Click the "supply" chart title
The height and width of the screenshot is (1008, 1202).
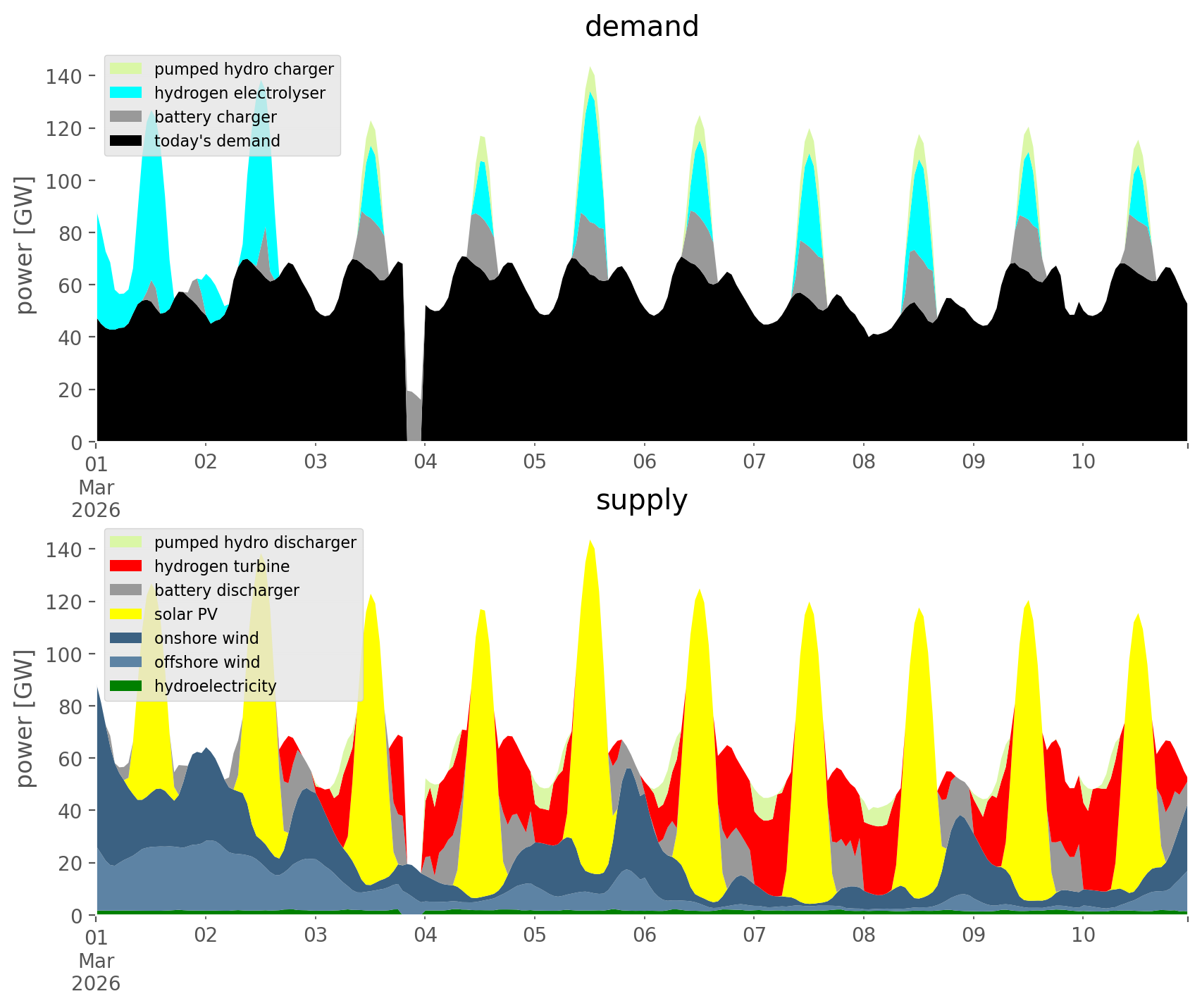[x=641, y=500]
